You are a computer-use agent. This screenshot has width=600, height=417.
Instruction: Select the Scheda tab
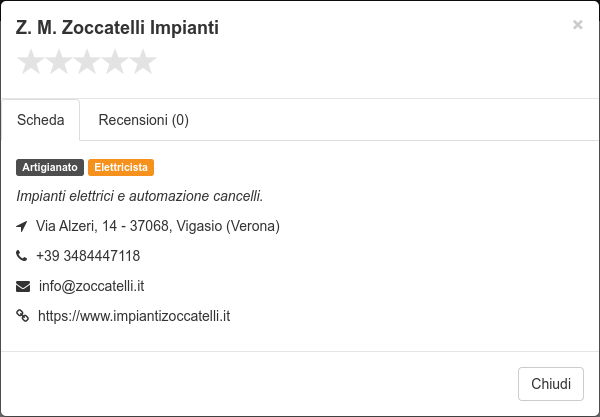pyautogui.click(x=41, y=120)
